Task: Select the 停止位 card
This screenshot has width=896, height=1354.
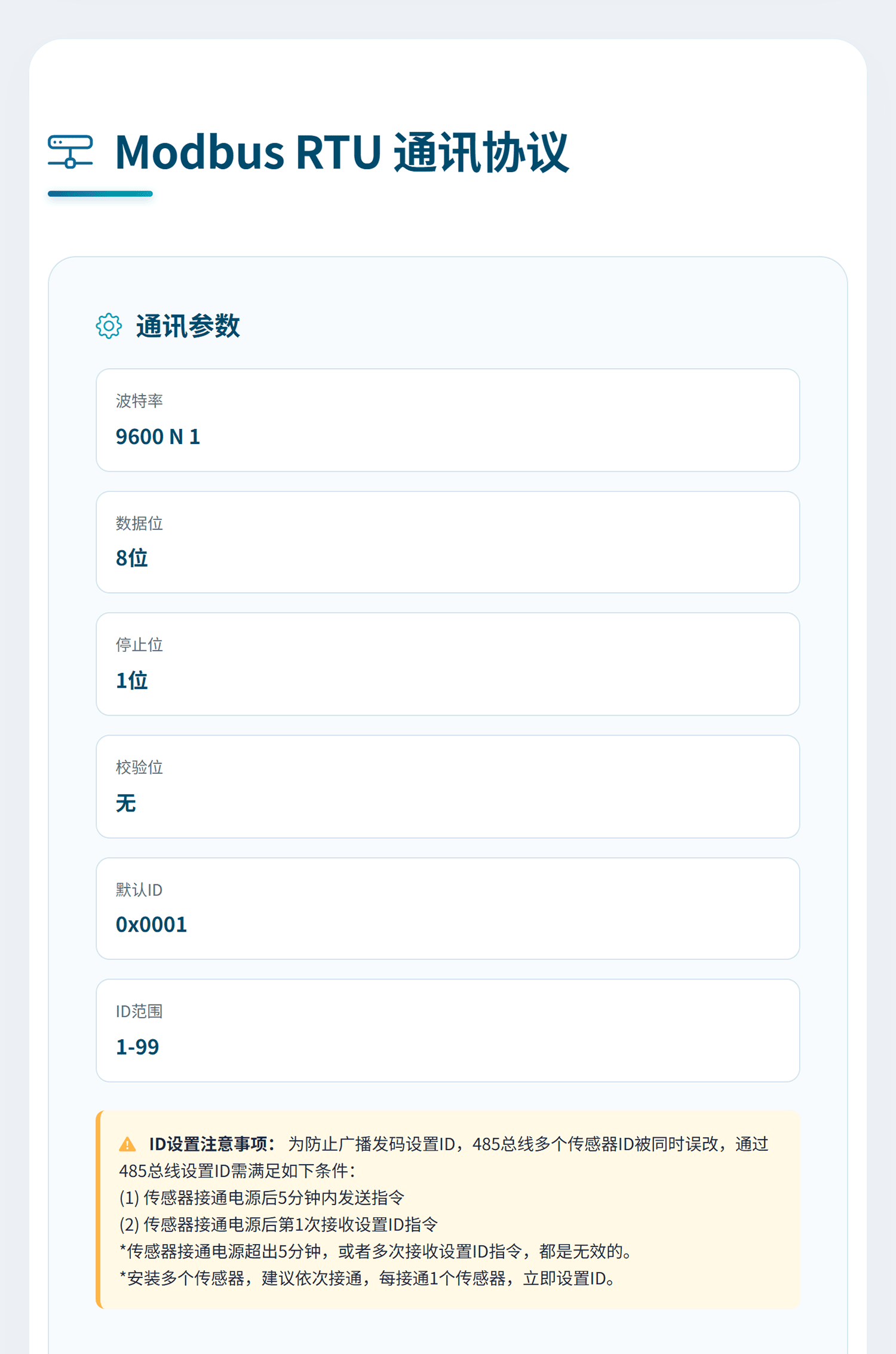Action: click(448, 664)
